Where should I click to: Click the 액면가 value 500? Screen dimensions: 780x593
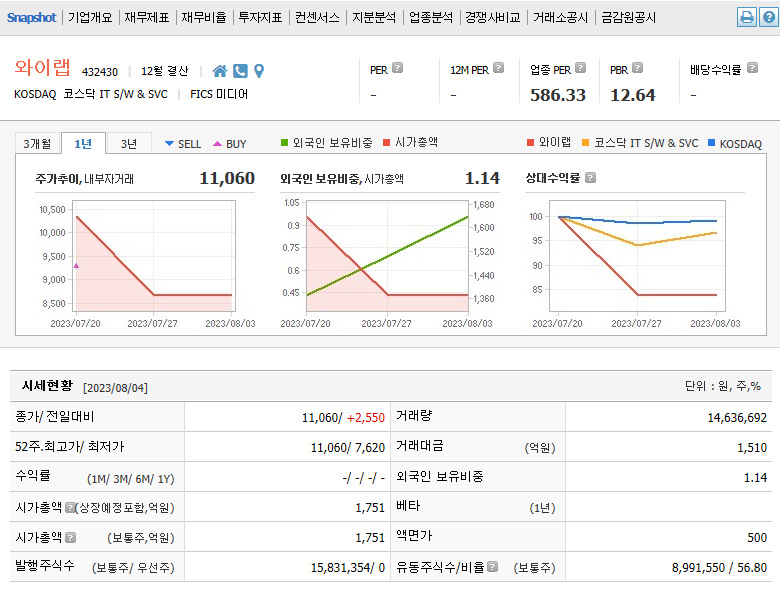pyautogui.click(x=757, y=537)
